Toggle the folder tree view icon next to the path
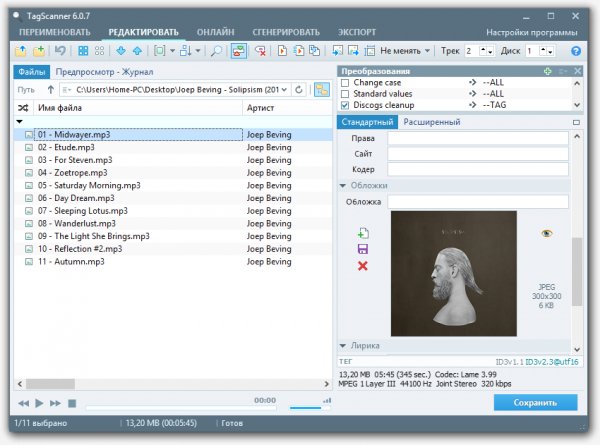Screen dimensions: 600x445 [x=322, y=90]
